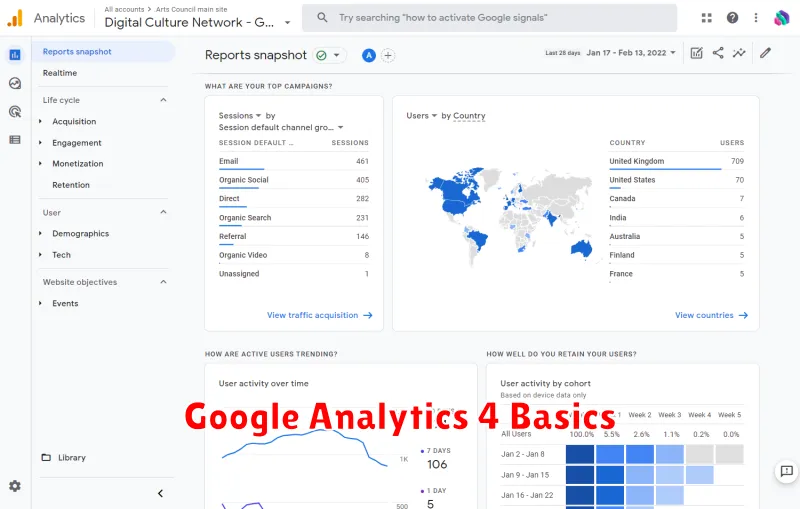
Task: Click the Edit comparisons pencil icon
Action: [765, 53]
